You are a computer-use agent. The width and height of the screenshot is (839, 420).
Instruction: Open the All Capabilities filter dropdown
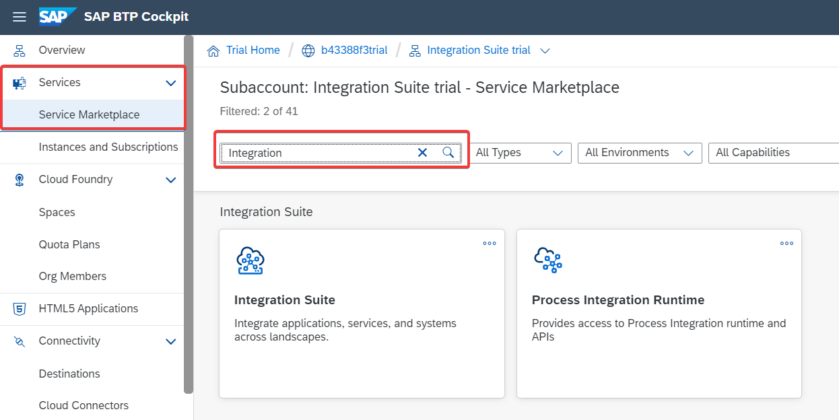point(770,153)
